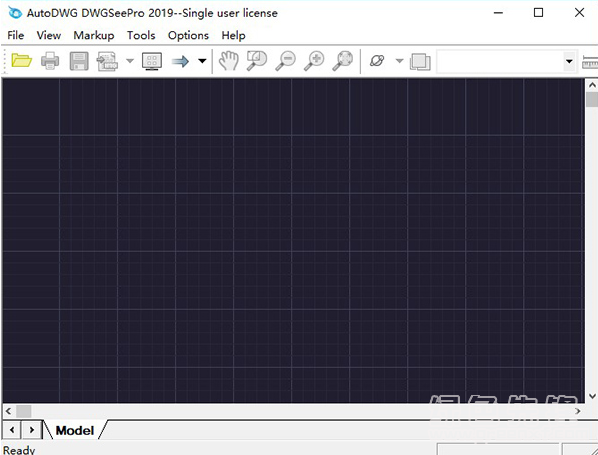Click the Zoom extents magnifier icon
598x455 pixels.
coord(342,61)
